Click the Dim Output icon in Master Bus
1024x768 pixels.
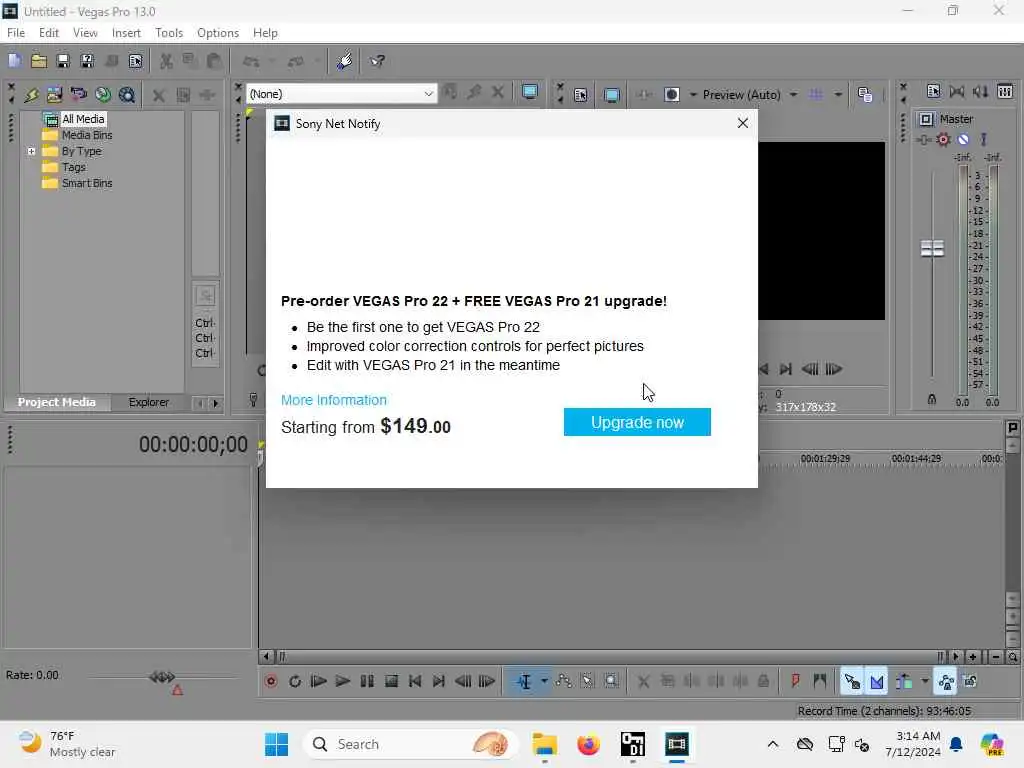click(x=981, y=91)
